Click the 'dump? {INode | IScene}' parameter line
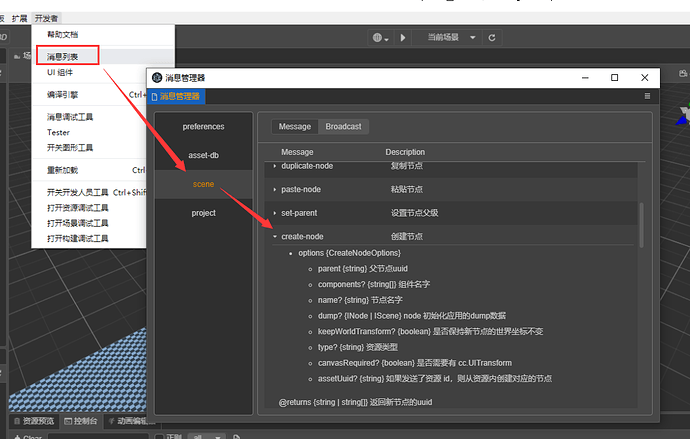This screenshot has height=439, width=690. pyautogui.click(x=412, y=316)
